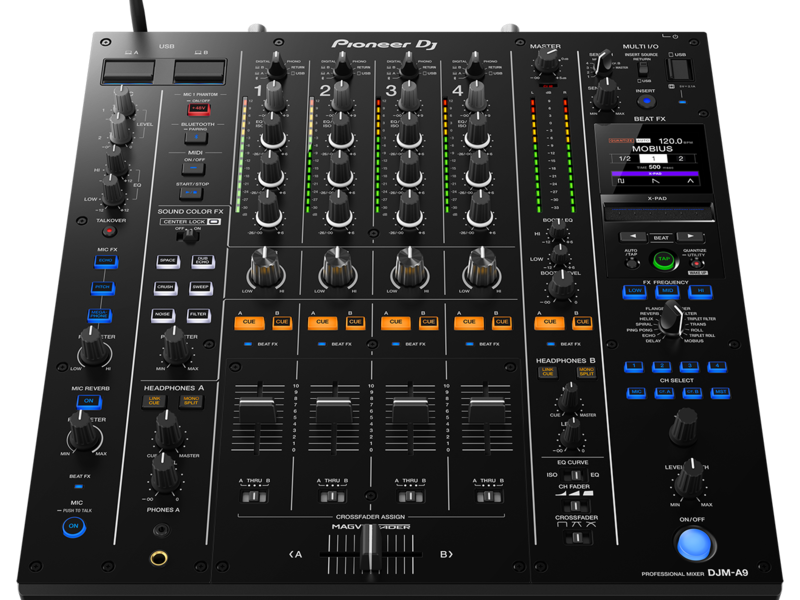The width and height of the screenshot is (800, 600).
Task: Turn on MIC REVERB with ON button
Action: [x=89, y=402]
